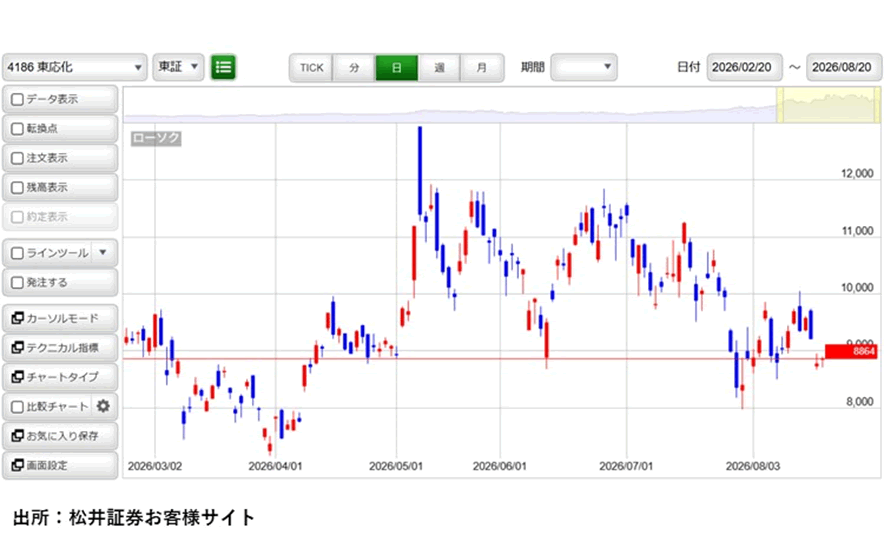The width and height of the screenshot is (884, 535).
Task: Switch to the 分 minute chart tab
Action: tap(354, 68)
